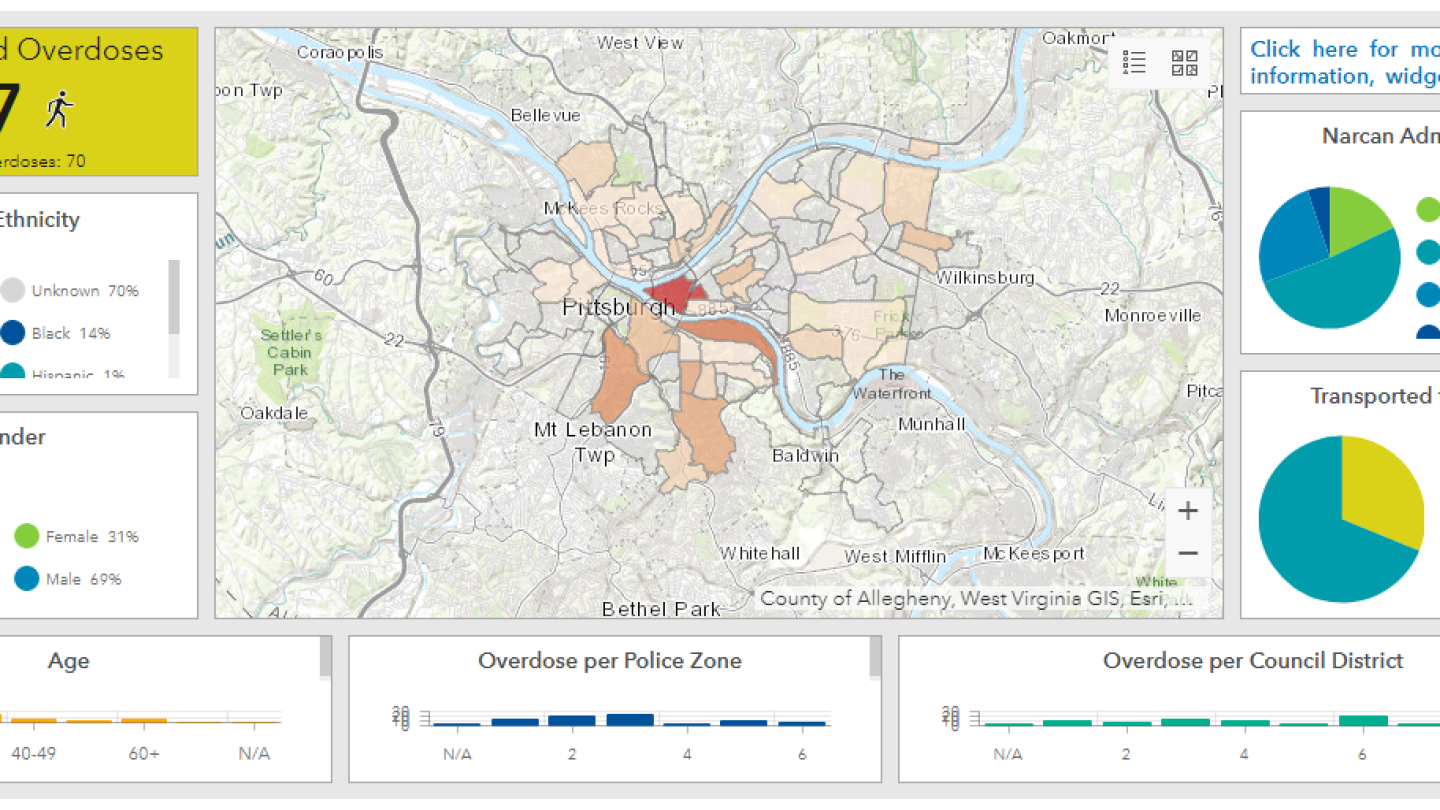Viewport: 1440px width, 810px height.
Task: Click the walking person icon
Action: (x=59, y=109)
